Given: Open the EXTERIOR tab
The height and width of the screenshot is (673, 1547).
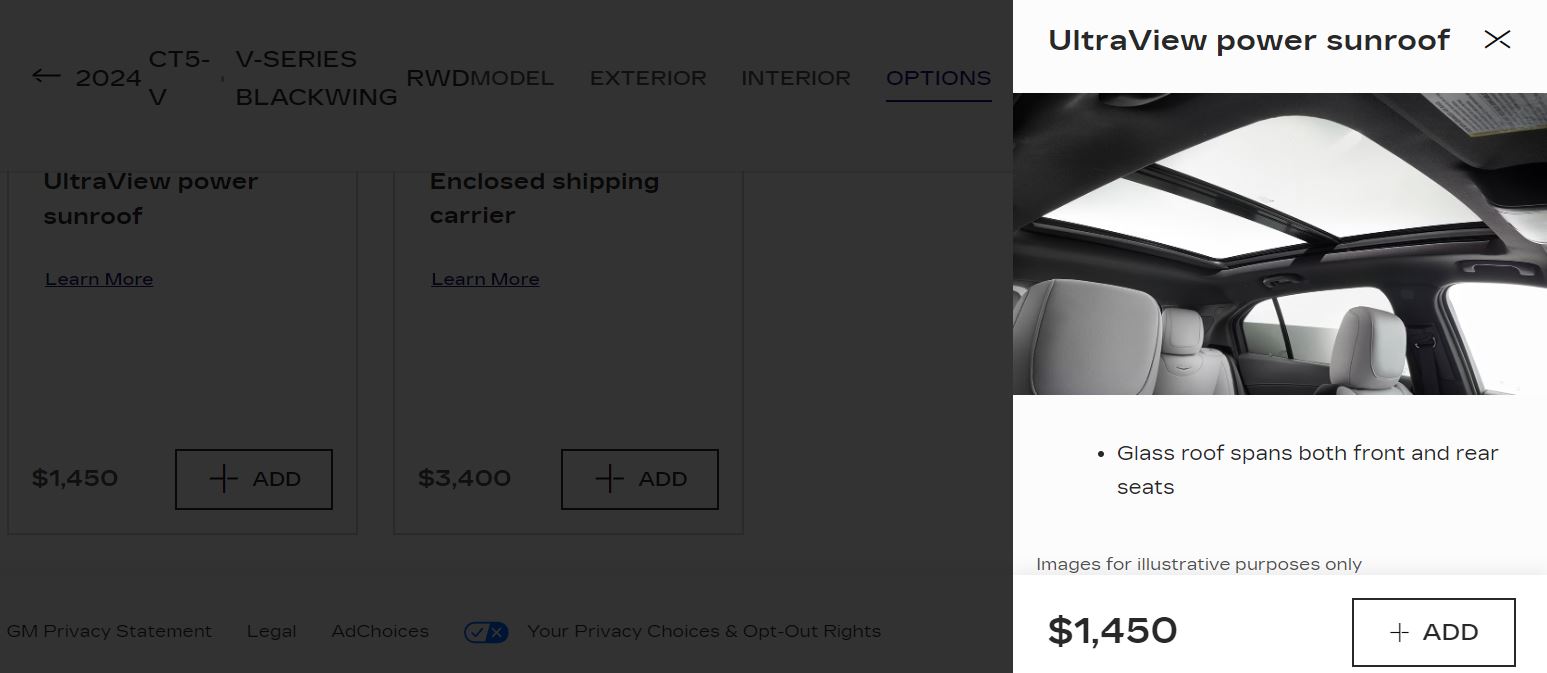Looking at the screenshot, I should pos(648,78).
